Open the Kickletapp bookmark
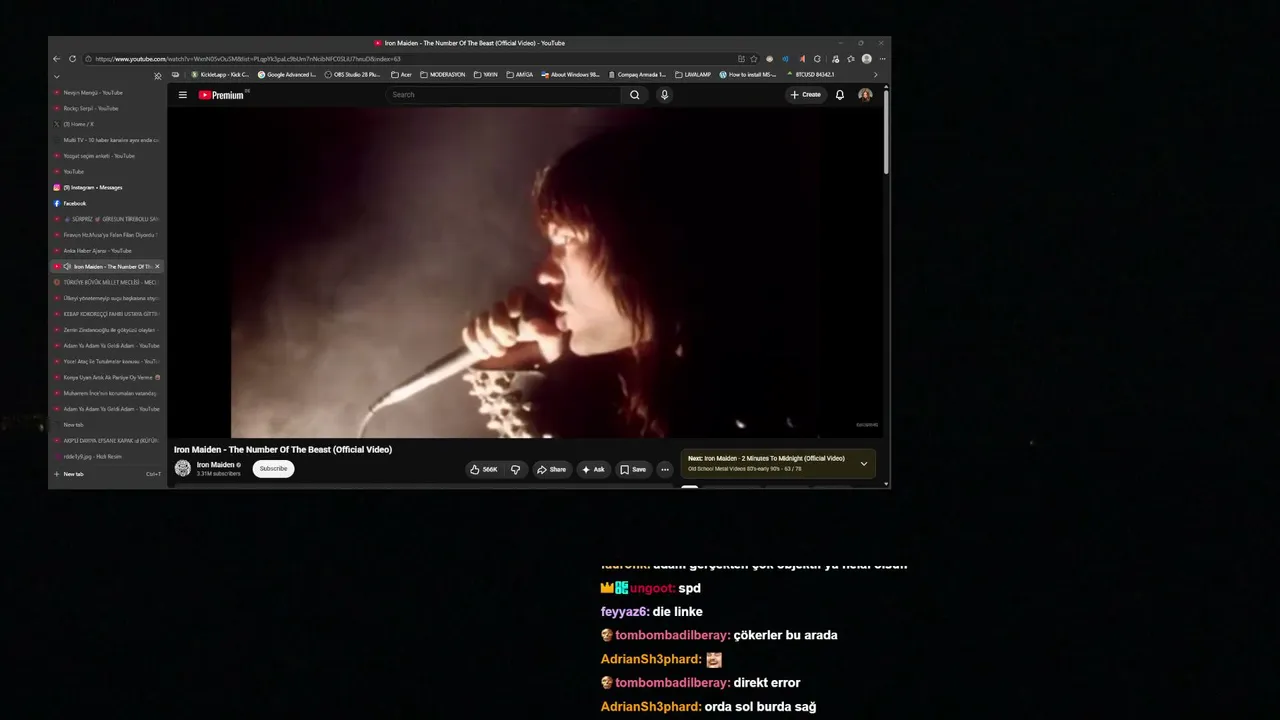 coord(219,75)
